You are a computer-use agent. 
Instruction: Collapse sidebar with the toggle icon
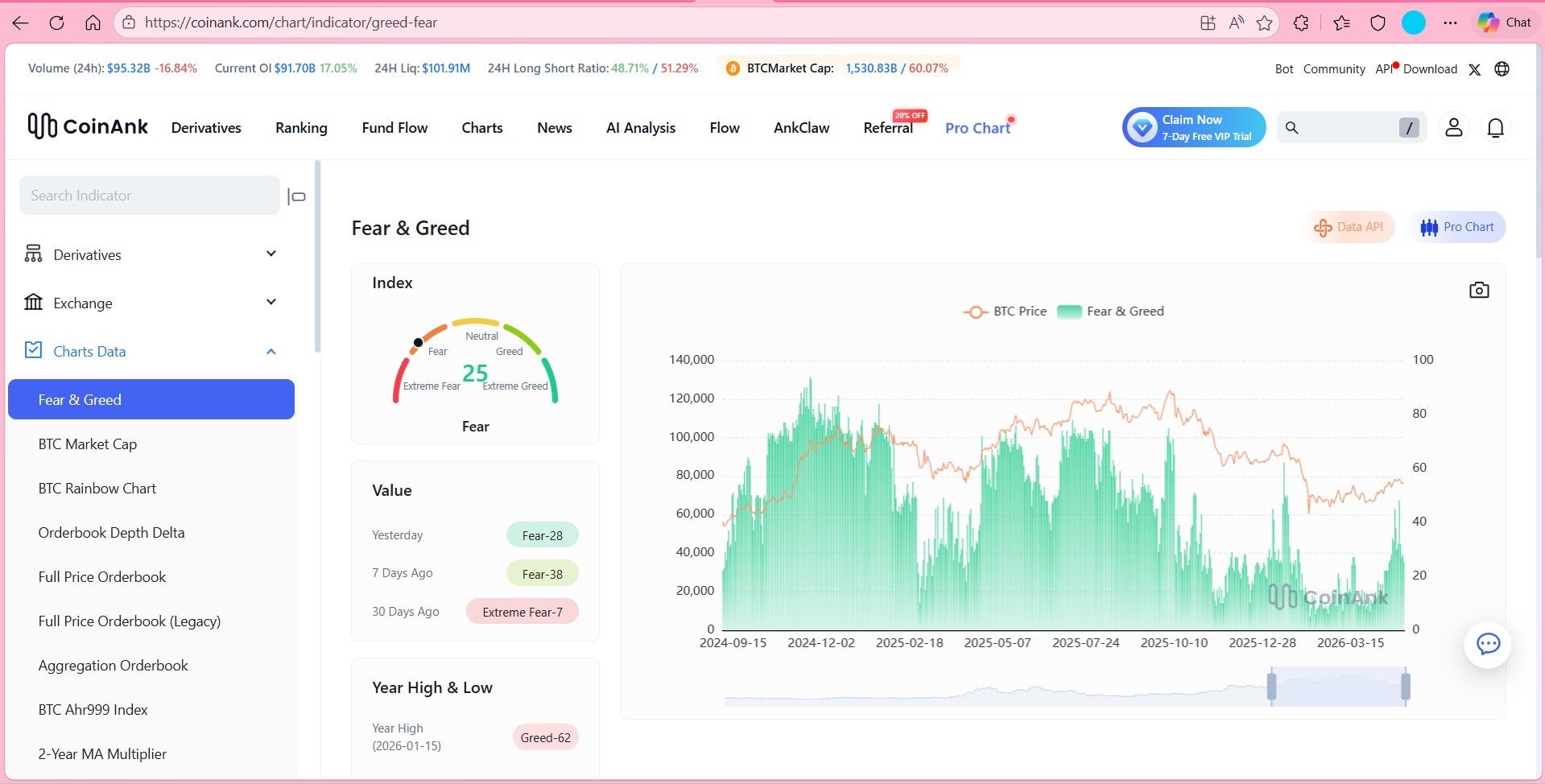[x=296, y=196]
